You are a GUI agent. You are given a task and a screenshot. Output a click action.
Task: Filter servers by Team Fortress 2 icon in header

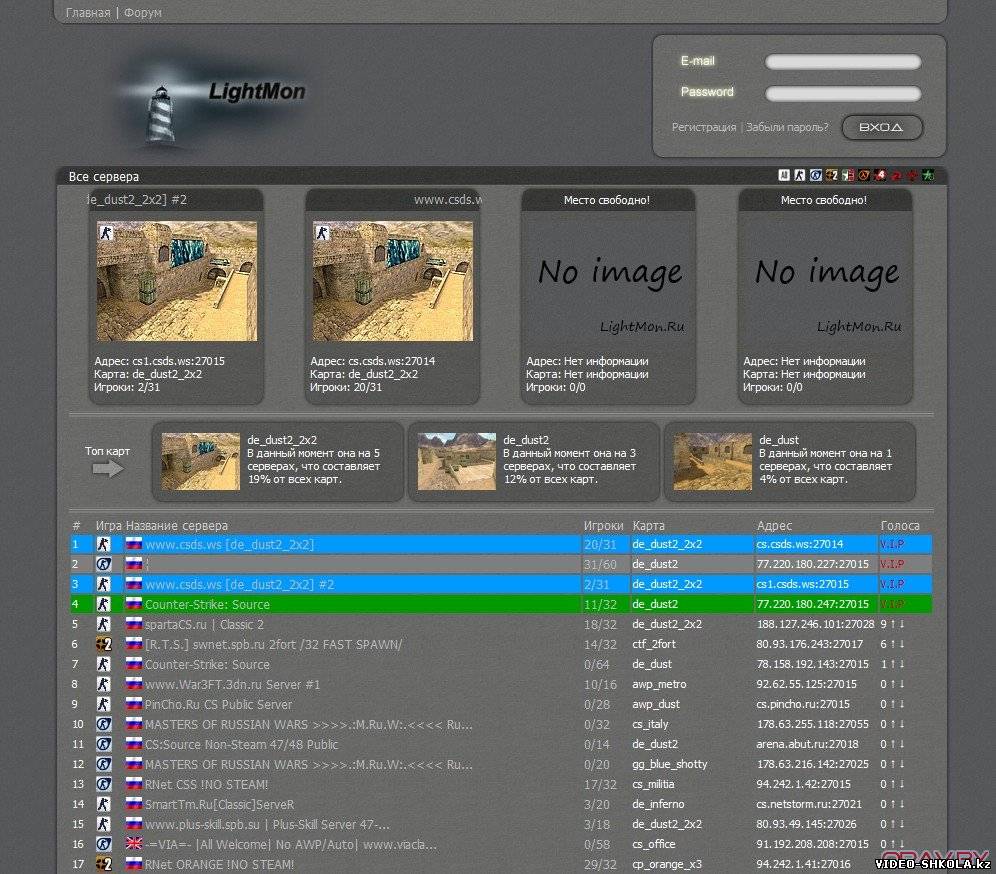pyautogui.click(x=832, y=175)
